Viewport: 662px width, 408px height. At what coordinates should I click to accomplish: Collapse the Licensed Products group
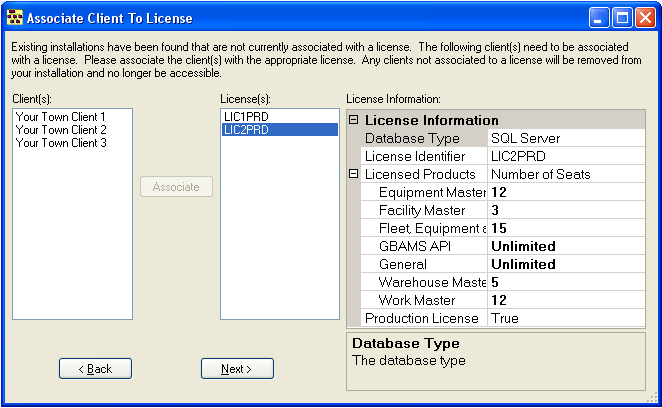tap(354, 174)
